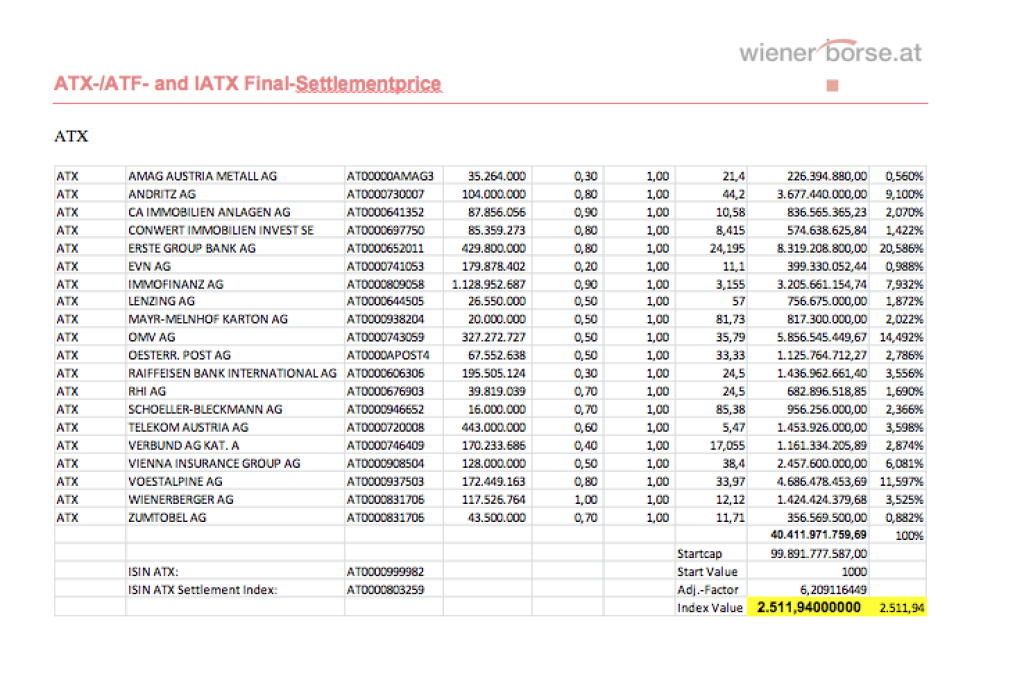Select the ISIN ATX Settlement Index label
The height and width of the screenshot is (683, 1024).
[204, 589]
